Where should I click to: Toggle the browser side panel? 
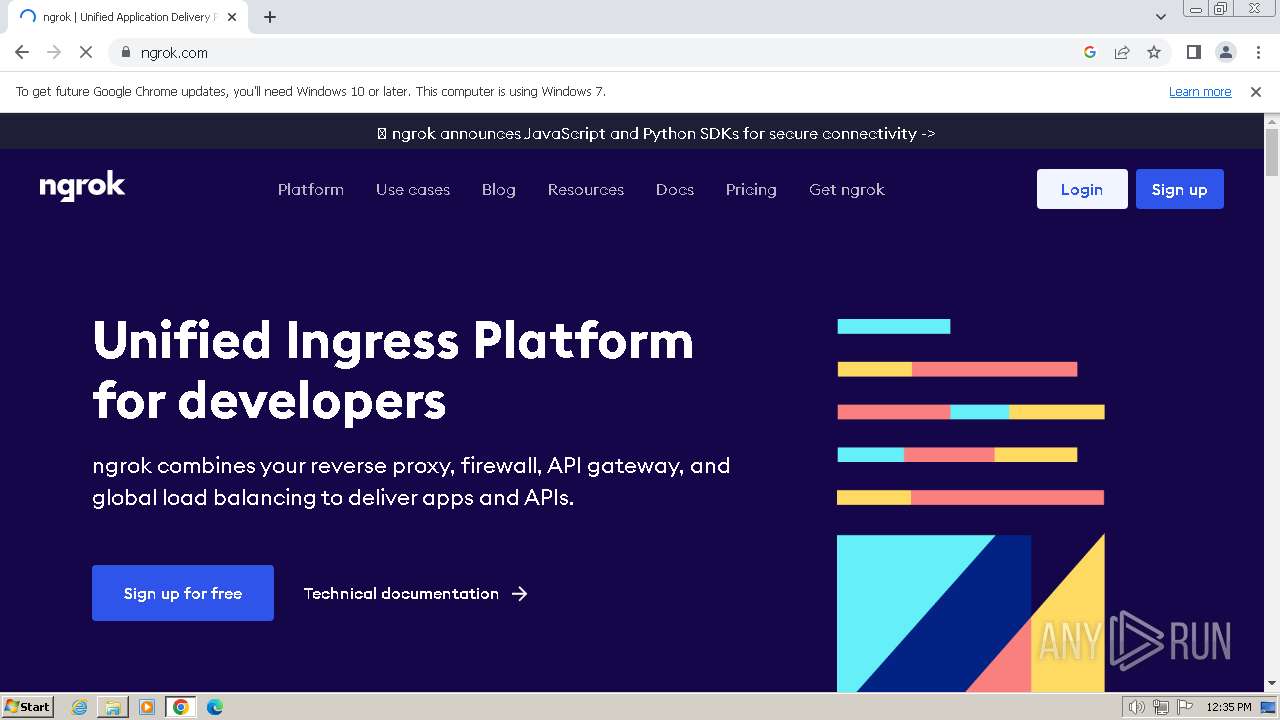click(1193, 52)
